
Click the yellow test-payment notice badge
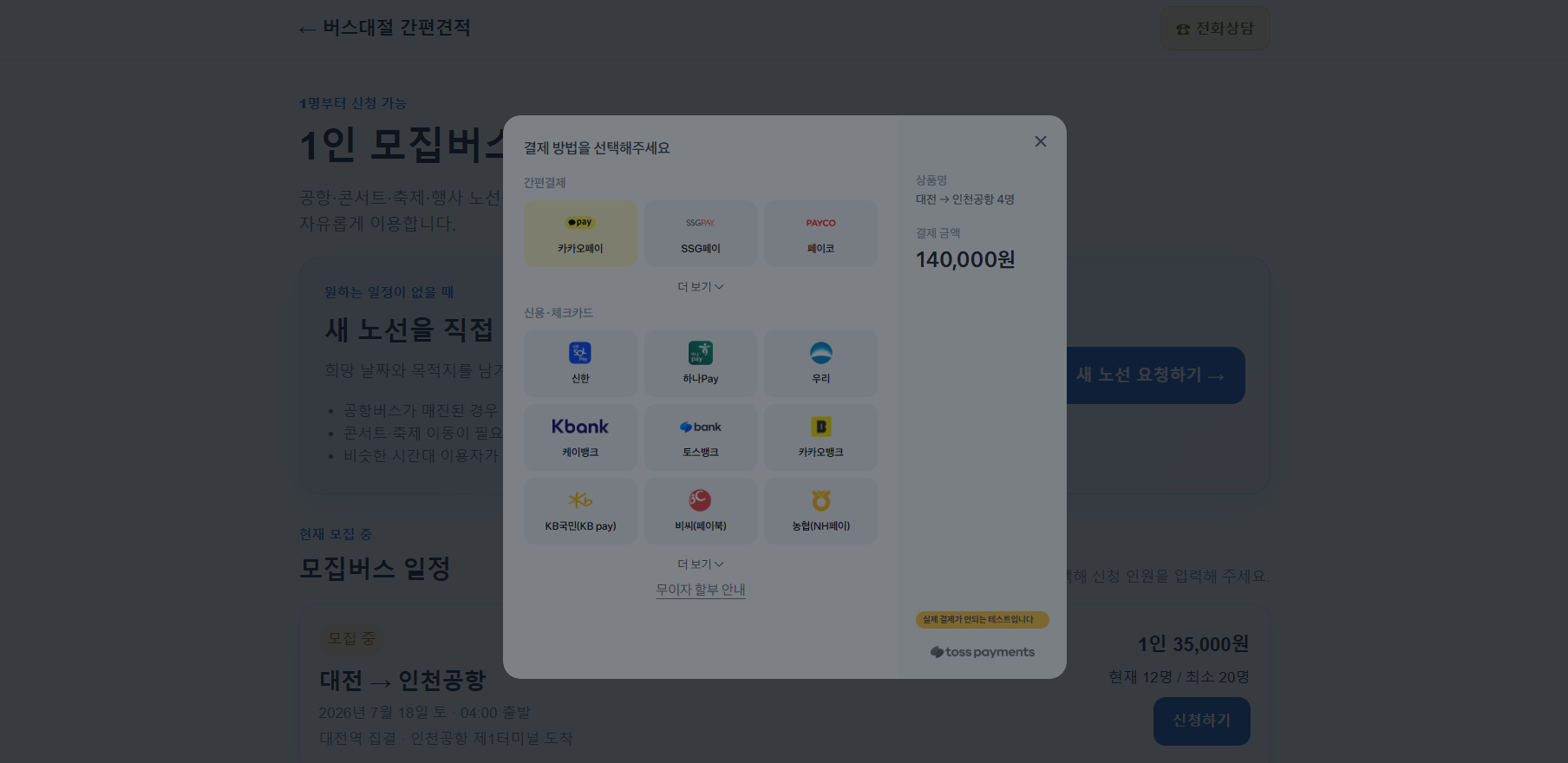[x=983, y=620]
